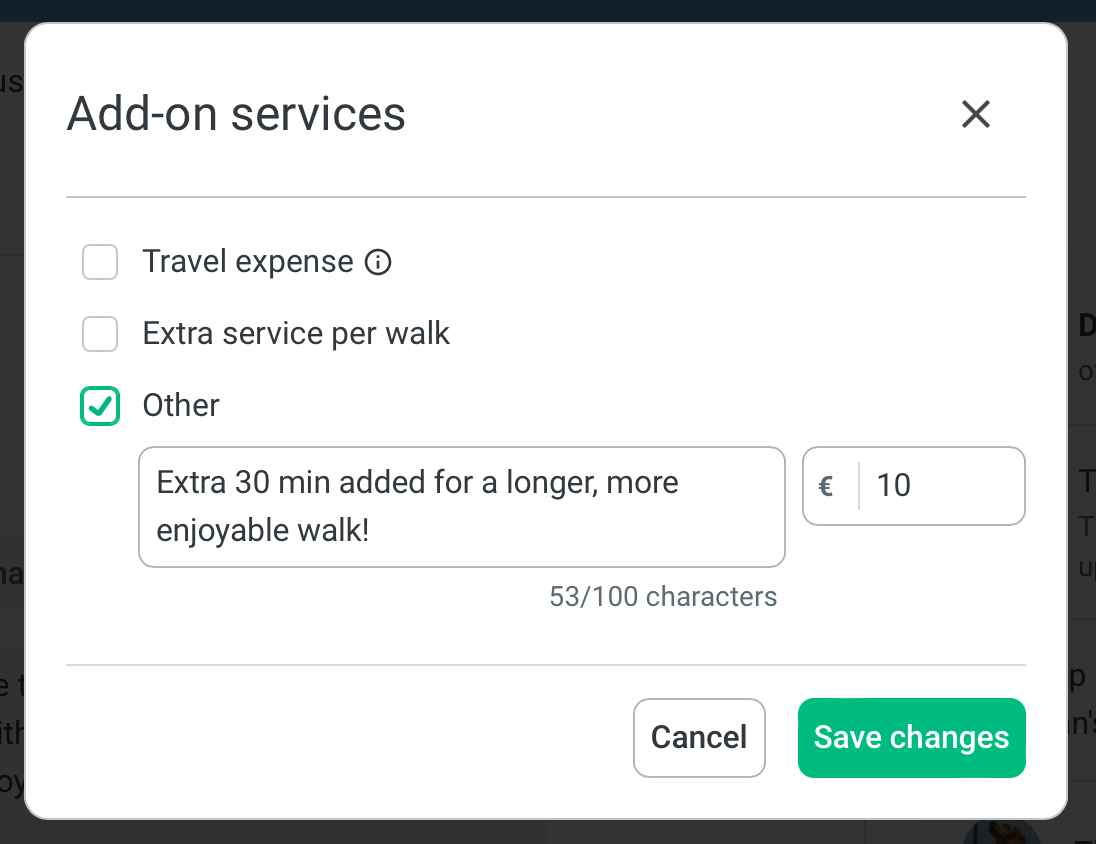1096x844 pixels.
Task: Click the 53/100 characters counter
Action: (x=663, y=597)
